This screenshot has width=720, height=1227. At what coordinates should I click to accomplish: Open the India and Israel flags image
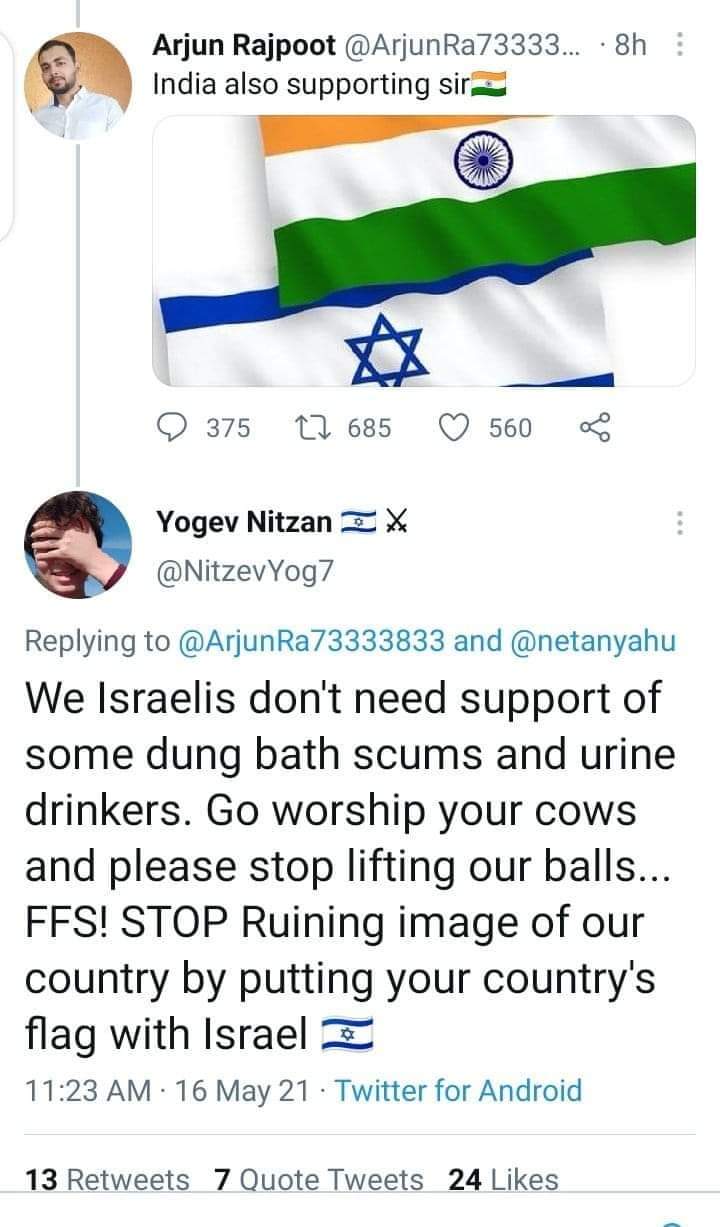[423, 251]
